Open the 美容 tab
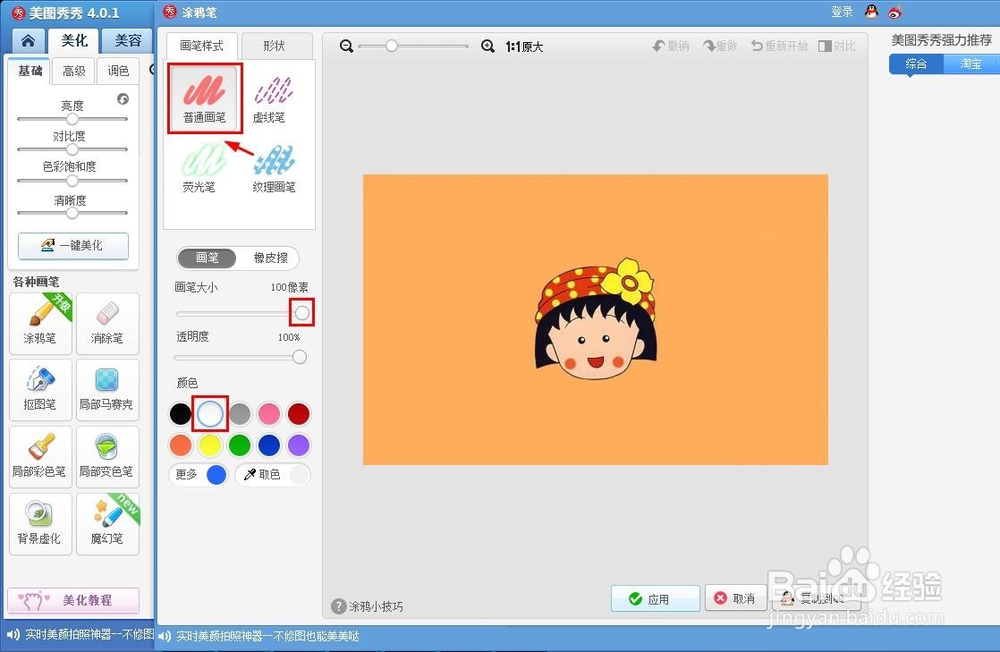Image resolution: width=1000 pixels, height=652 pixels. click(x=128, y=41)
